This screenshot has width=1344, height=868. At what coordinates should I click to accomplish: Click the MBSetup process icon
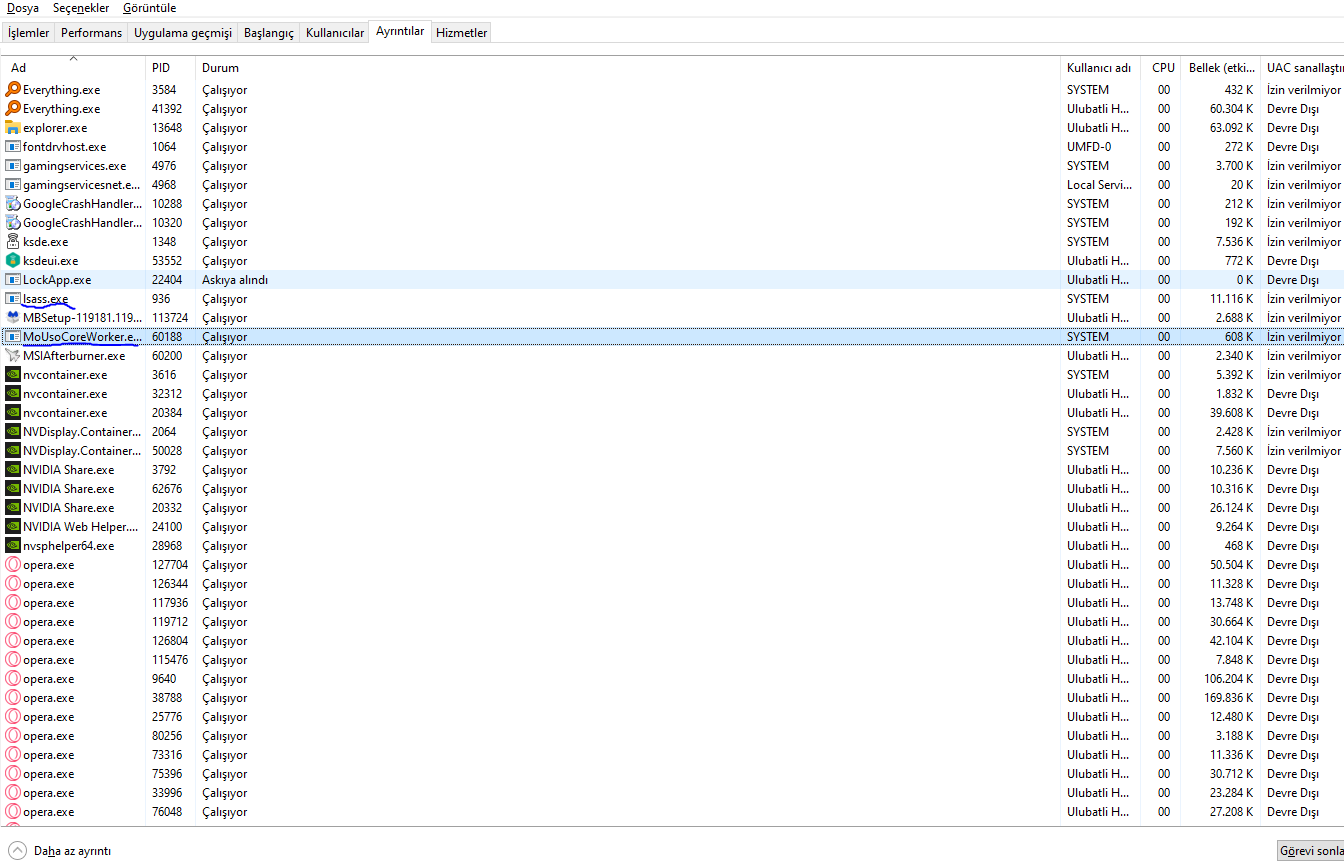point(13,317)
